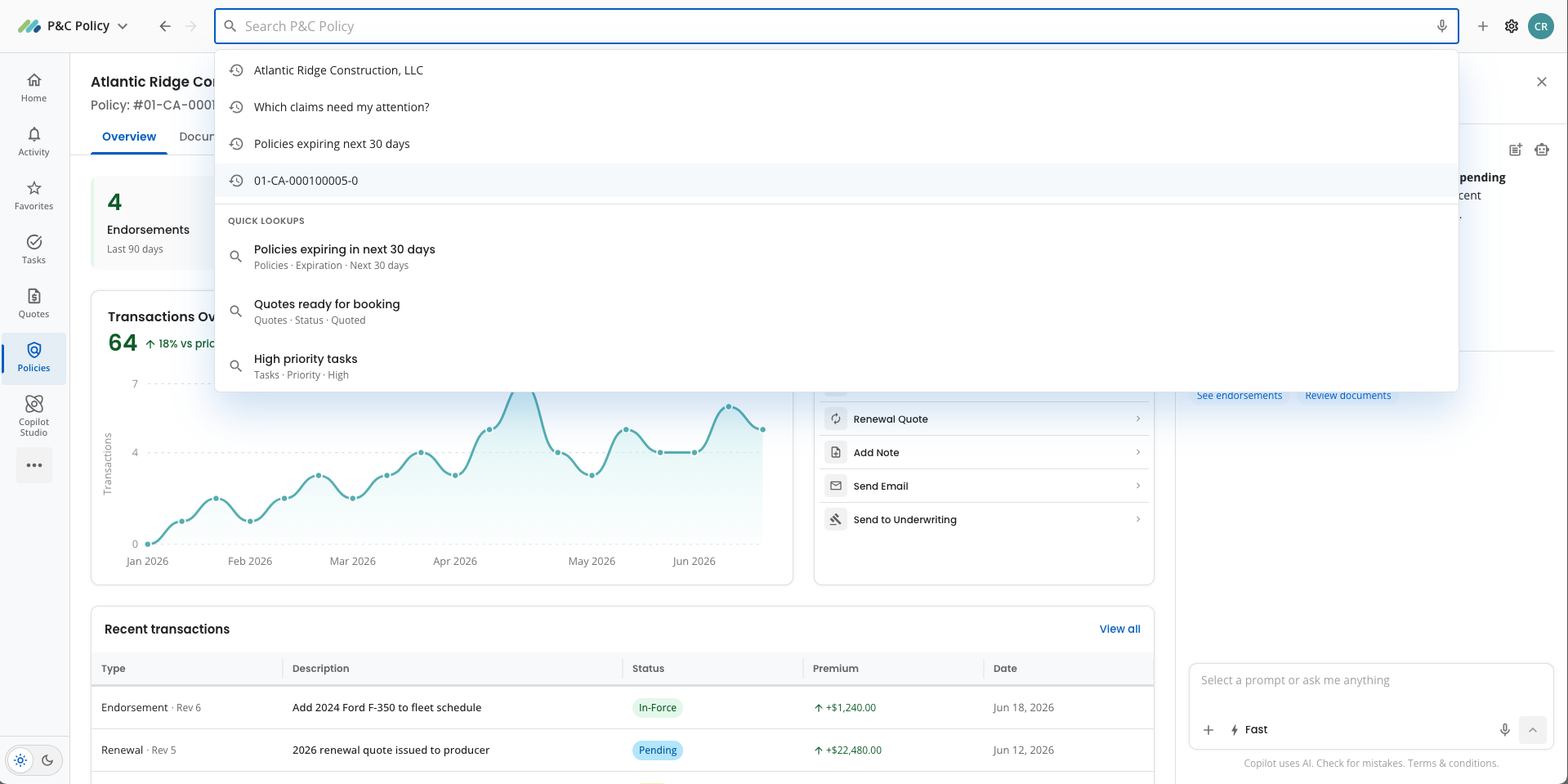Start voice search with search bar microphone
Screen dimensions: 1568x784
(1442, 26)
